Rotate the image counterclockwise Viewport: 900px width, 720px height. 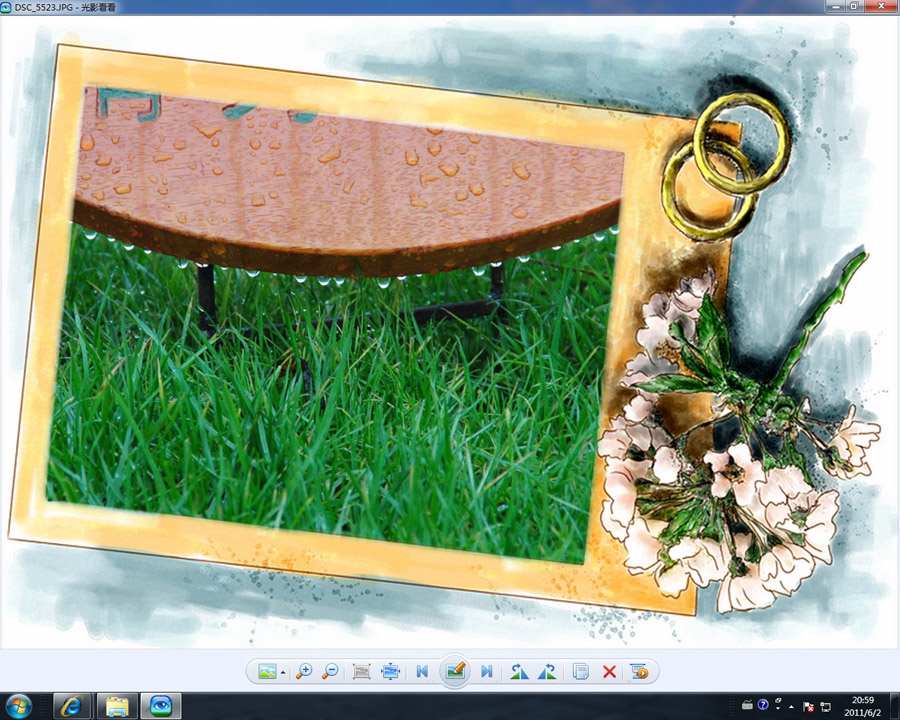tap(519, 672)
